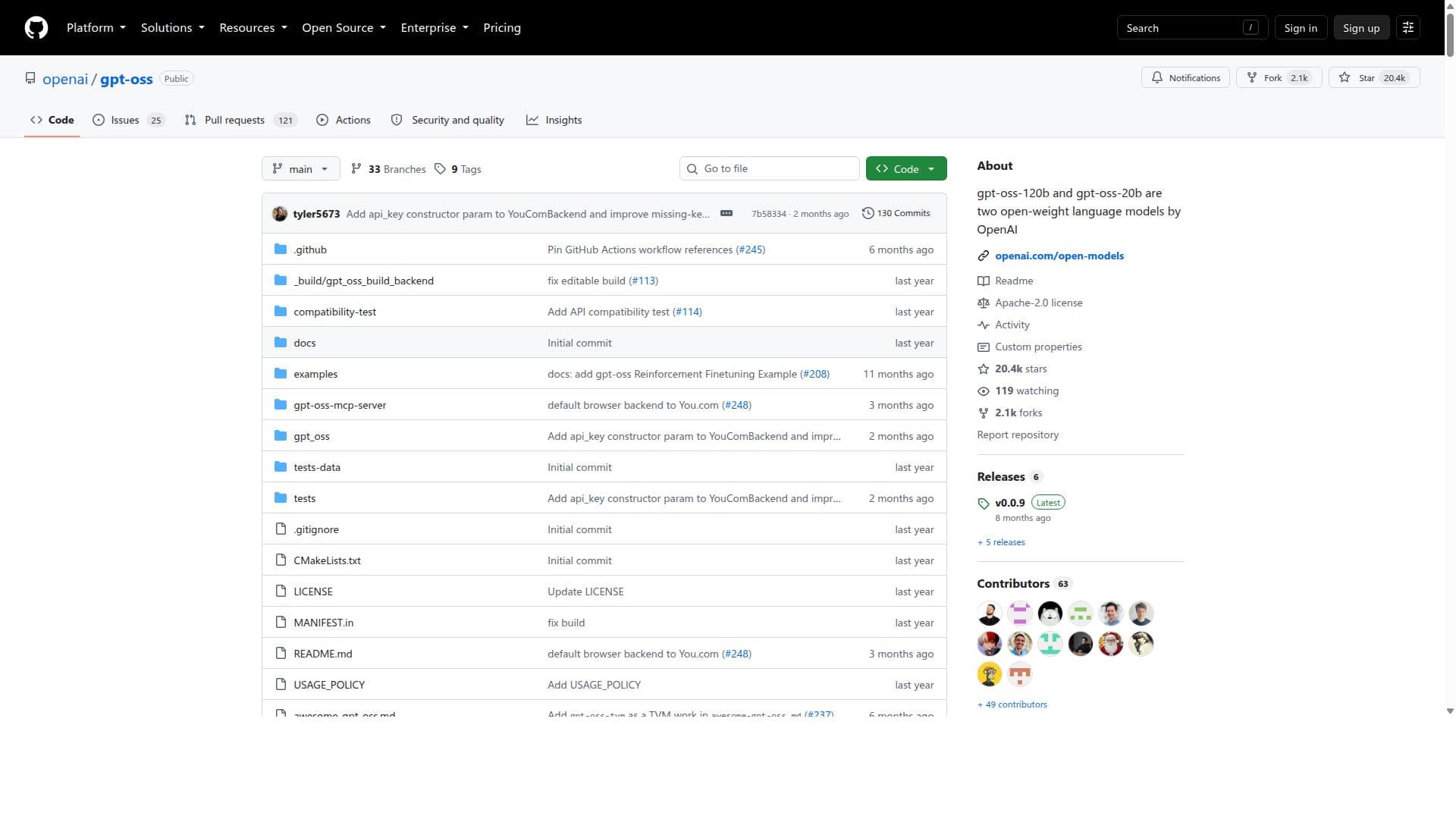Open the docs folder
The height and width of the screenshot is (819, 1456).
click(305, 343)
